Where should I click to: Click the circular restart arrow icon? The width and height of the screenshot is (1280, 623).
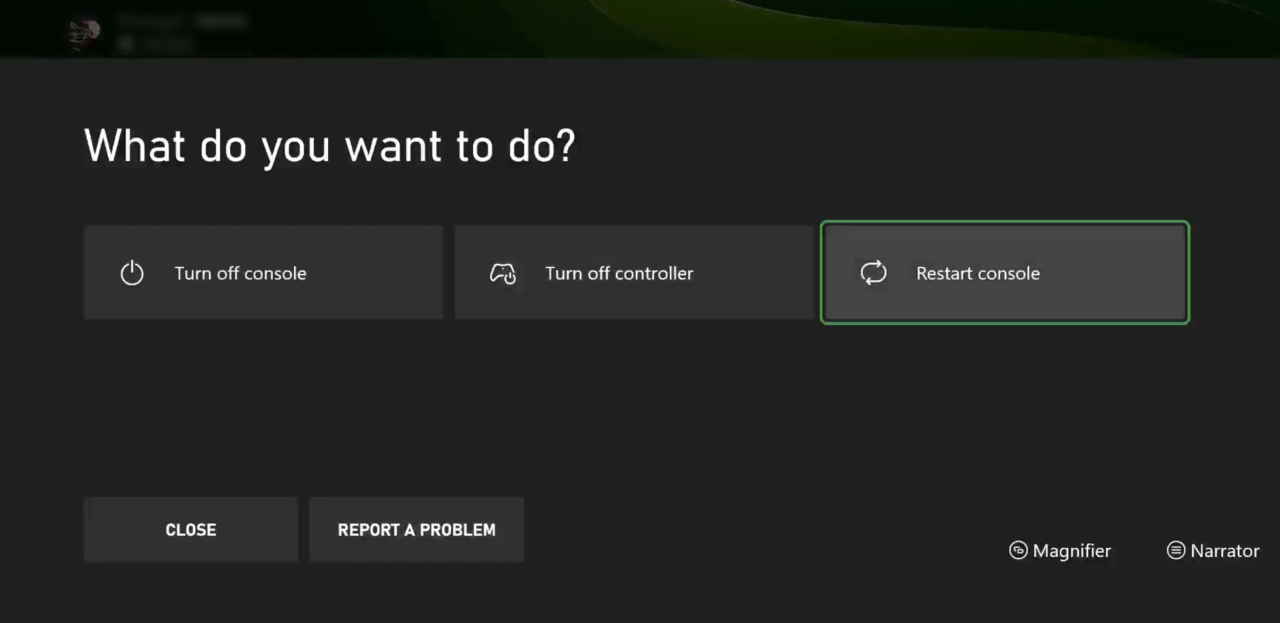click(x=873, y=272)
